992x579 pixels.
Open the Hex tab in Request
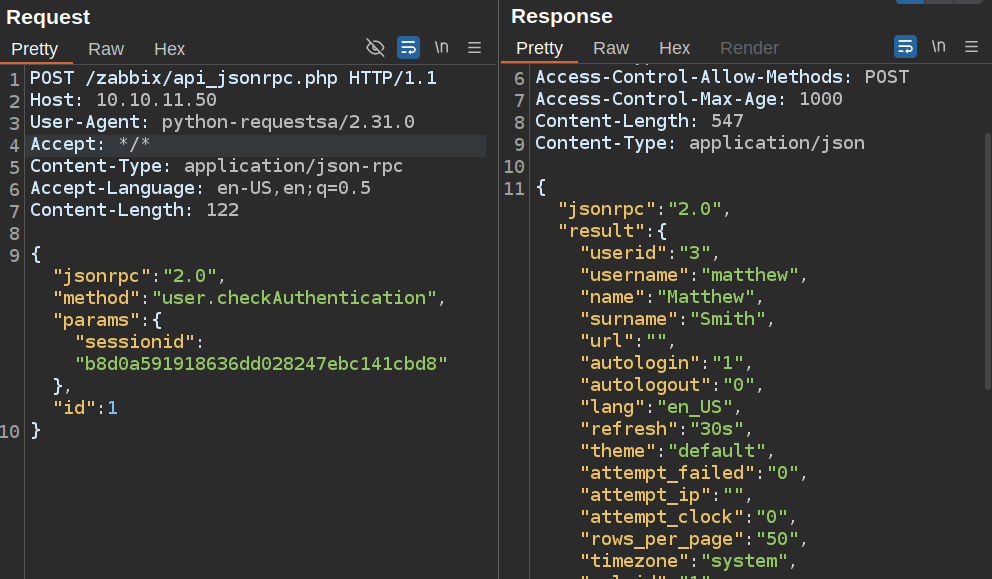click(169, 49)
